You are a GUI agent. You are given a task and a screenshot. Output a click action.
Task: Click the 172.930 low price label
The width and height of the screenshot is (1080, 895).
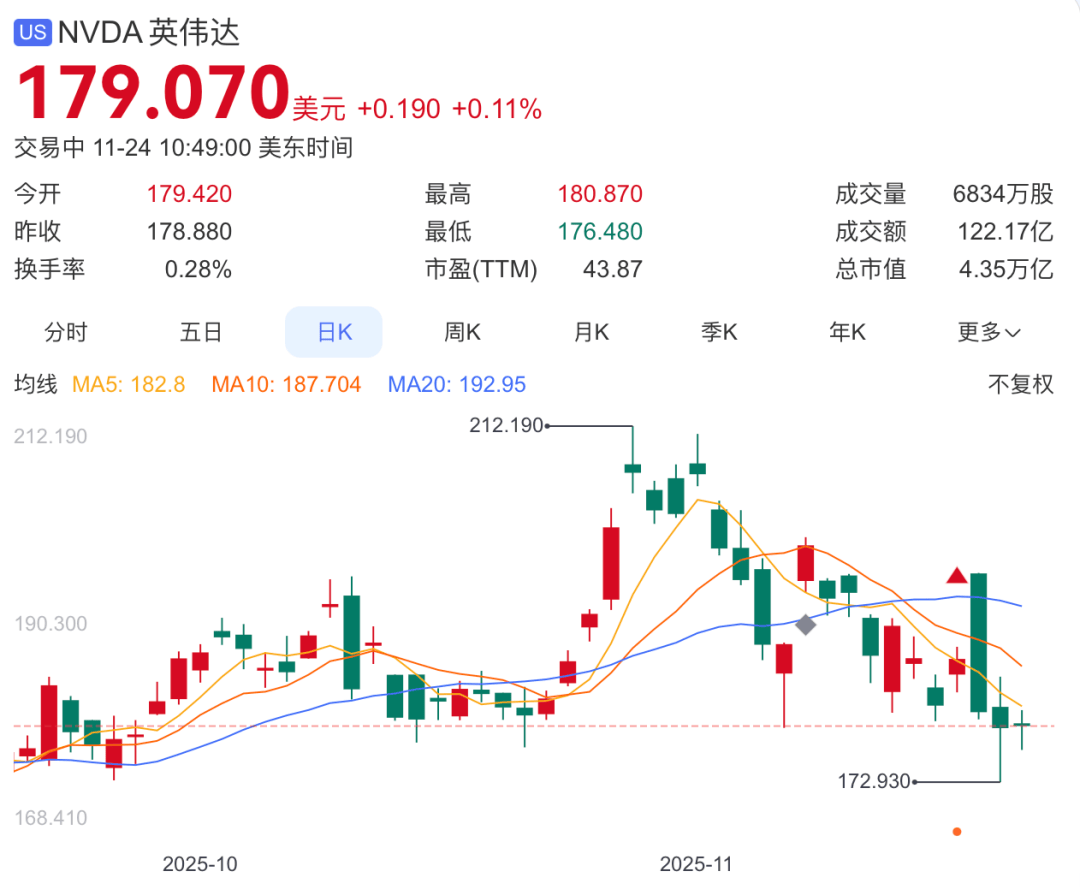873,781
